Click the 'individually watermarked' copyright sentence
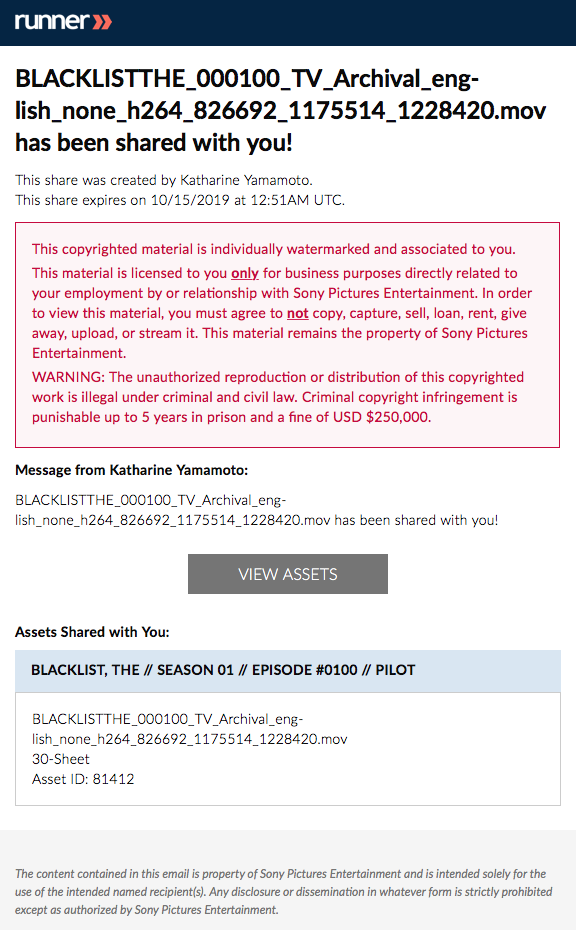The image size is (576, 930). click(273, 249)
